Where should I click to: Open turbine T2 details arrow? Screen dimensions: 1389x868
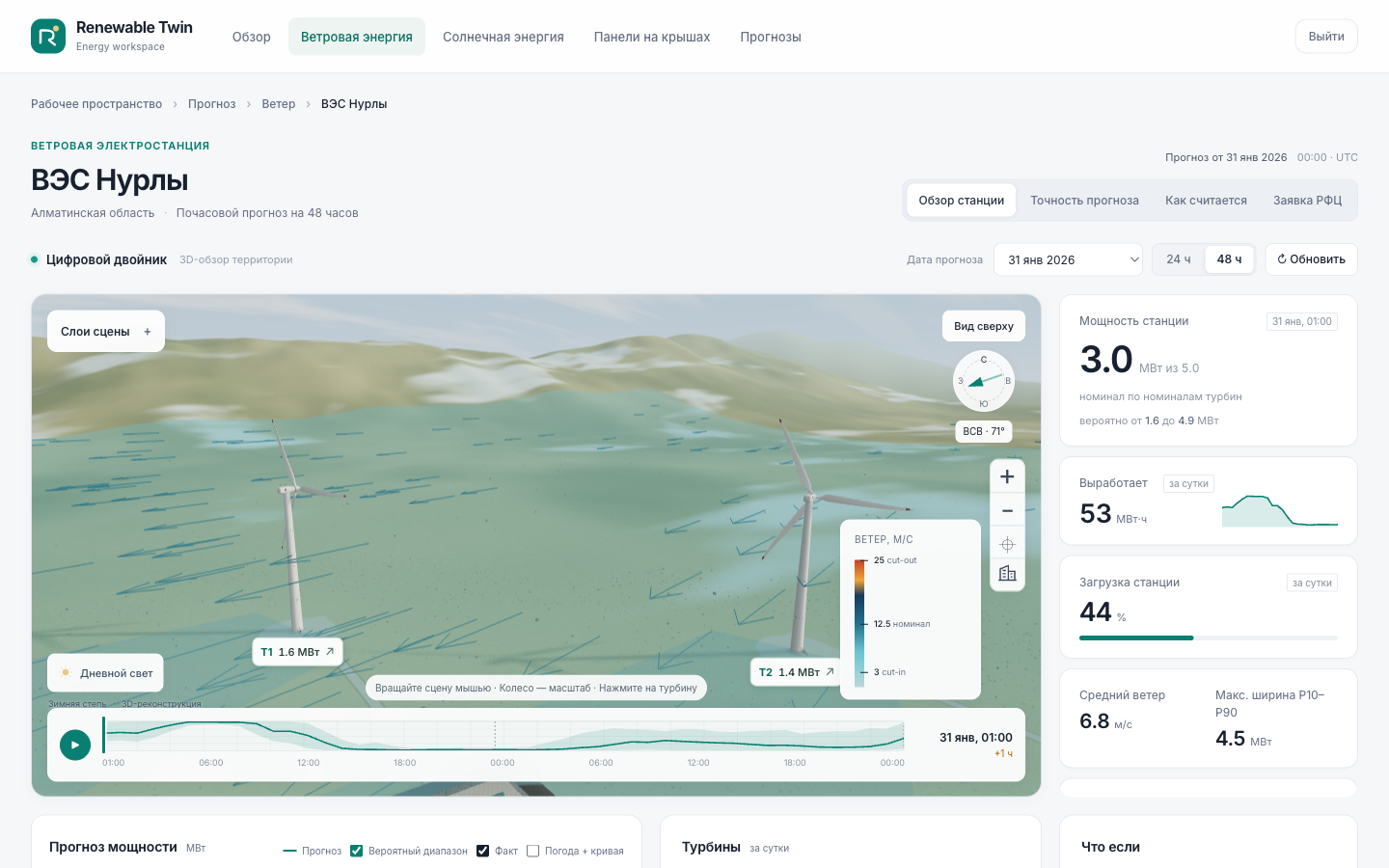coord(830,672)
